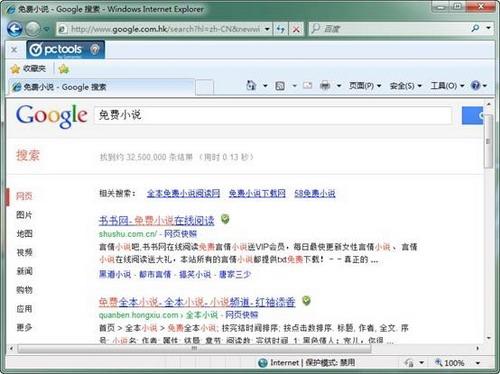Expand the Help icon dropdown arrow
This screenshot has height=374, width=500.
coord(485,86)
